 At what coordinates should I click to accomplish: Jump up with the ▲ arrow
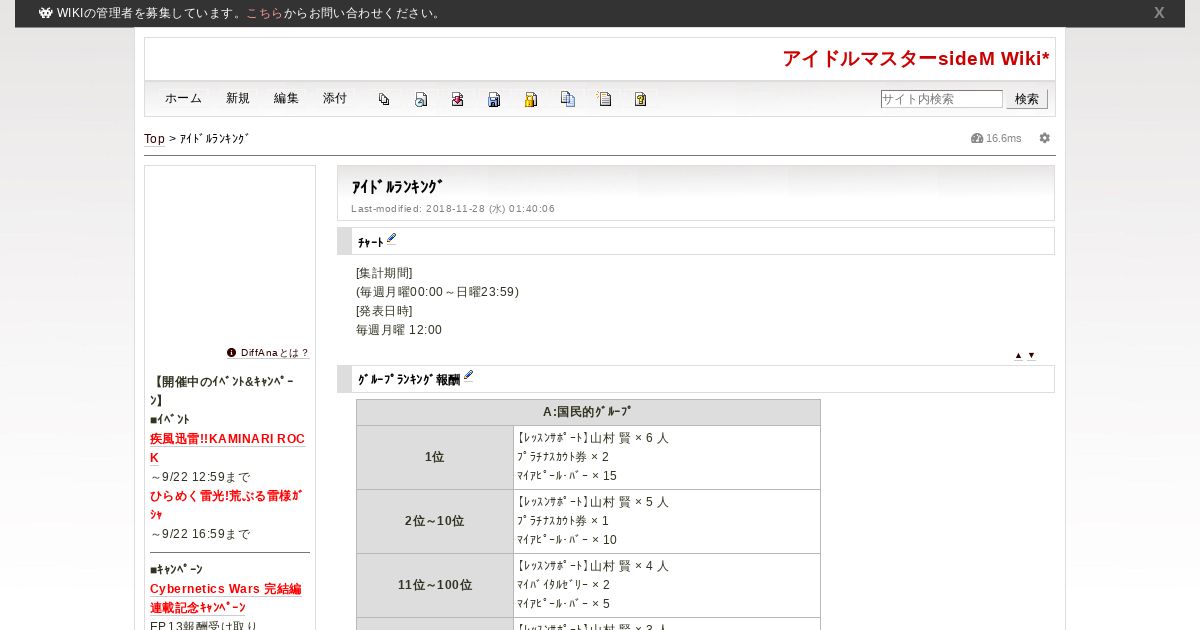(1018, 355)
